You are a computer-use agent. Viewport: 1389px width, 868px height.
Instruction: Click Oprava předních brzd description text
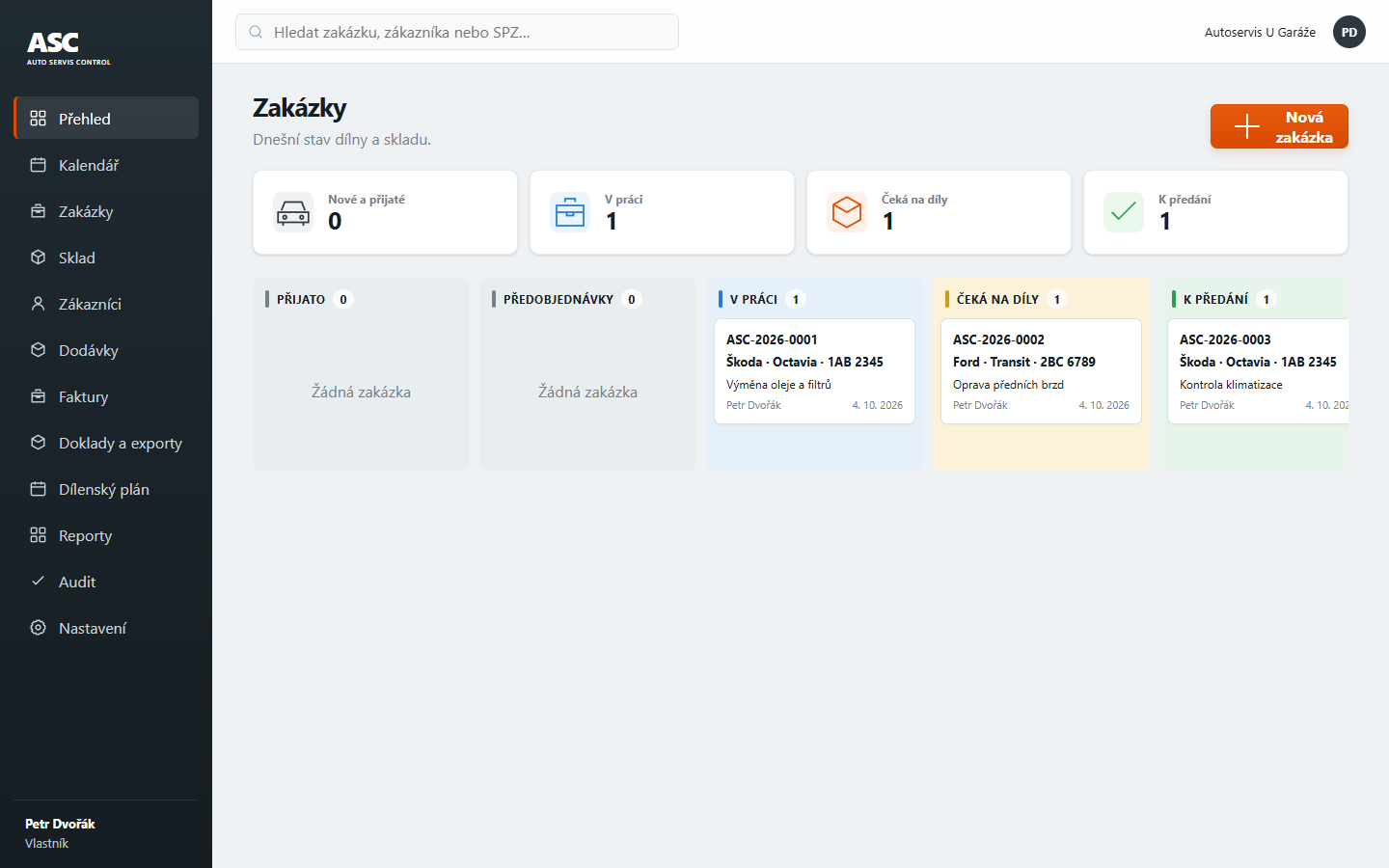pos(1008,385)
